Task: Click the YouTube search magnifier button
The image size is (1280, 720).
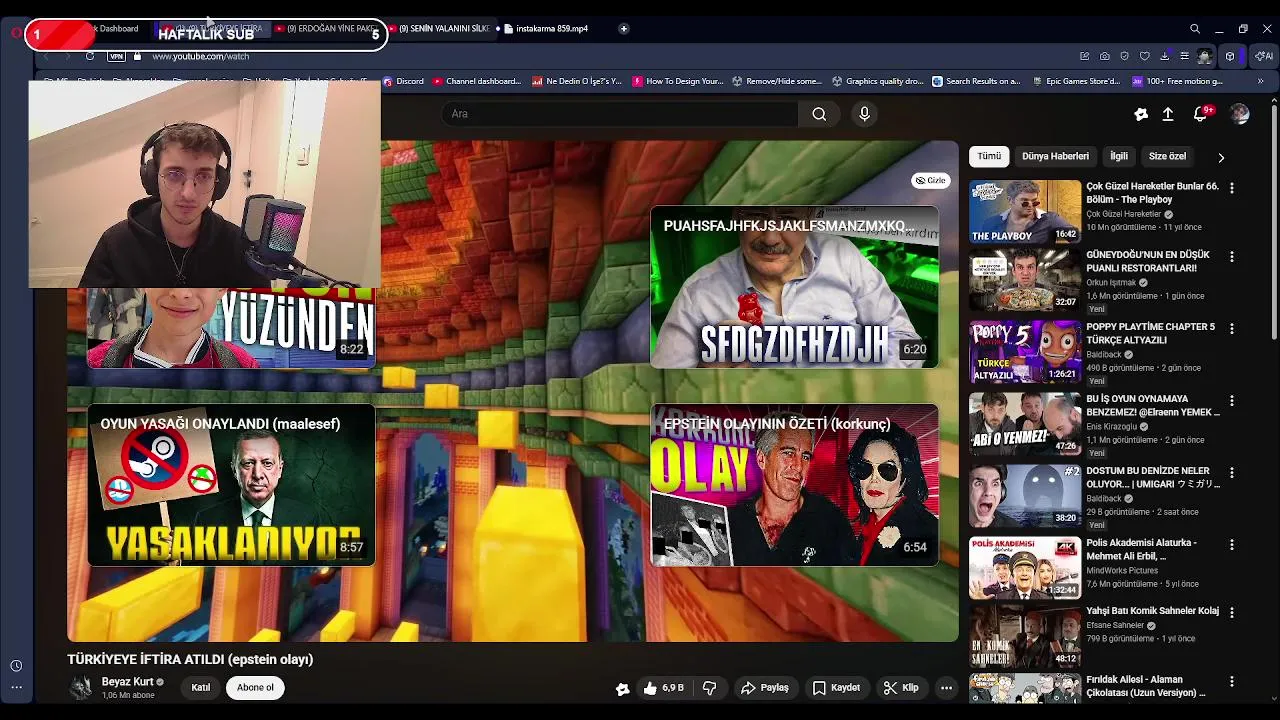Action: (x=819, y=114)
